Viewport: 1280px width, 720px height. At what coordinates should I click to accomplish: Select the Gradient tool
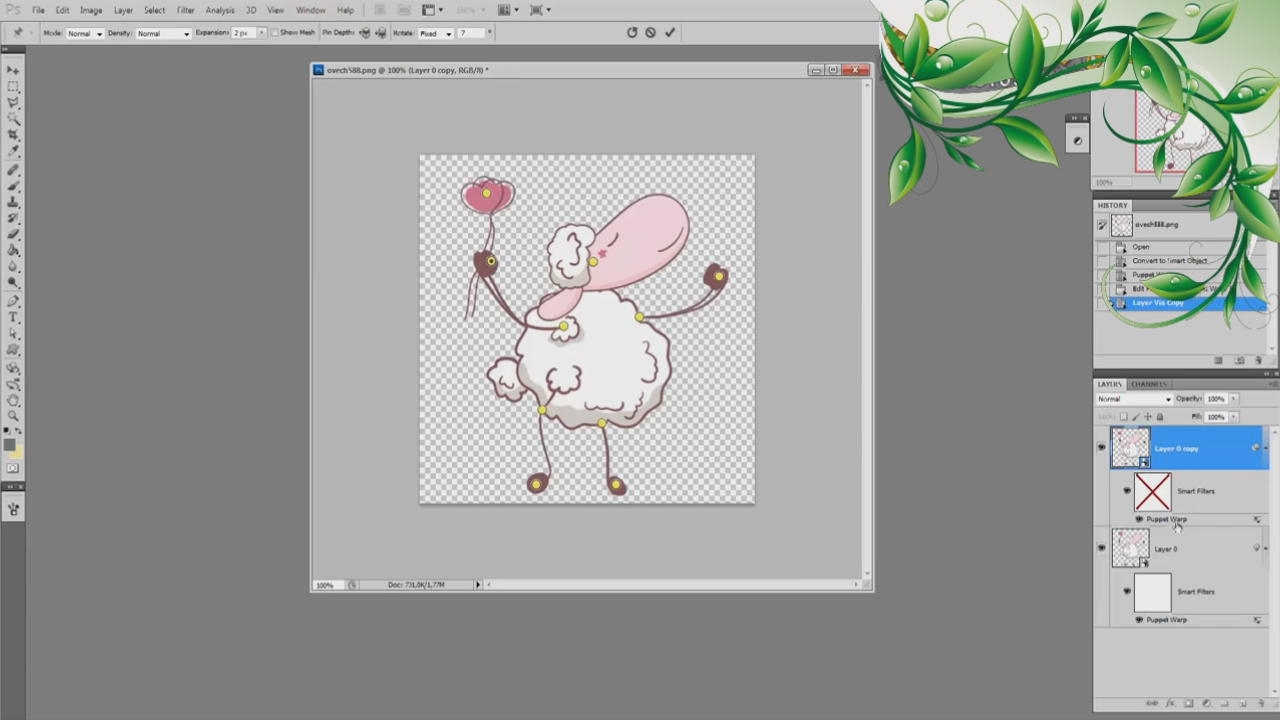pyautogui.click(x=13, y=250)
